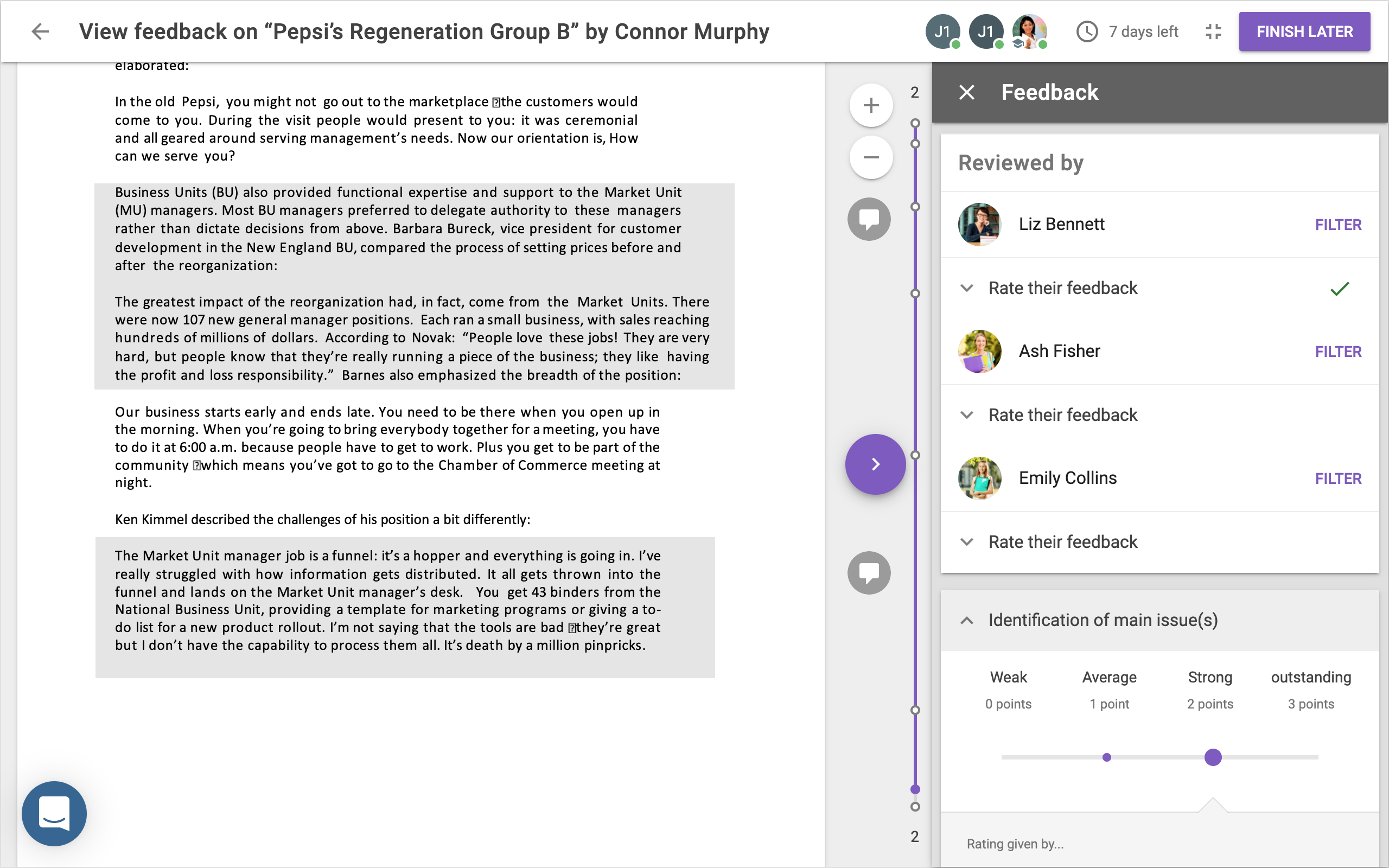Click the topmost timeline marker on the document rail
The width and height of the screenshot is (1389, 868).
[915, 123]
